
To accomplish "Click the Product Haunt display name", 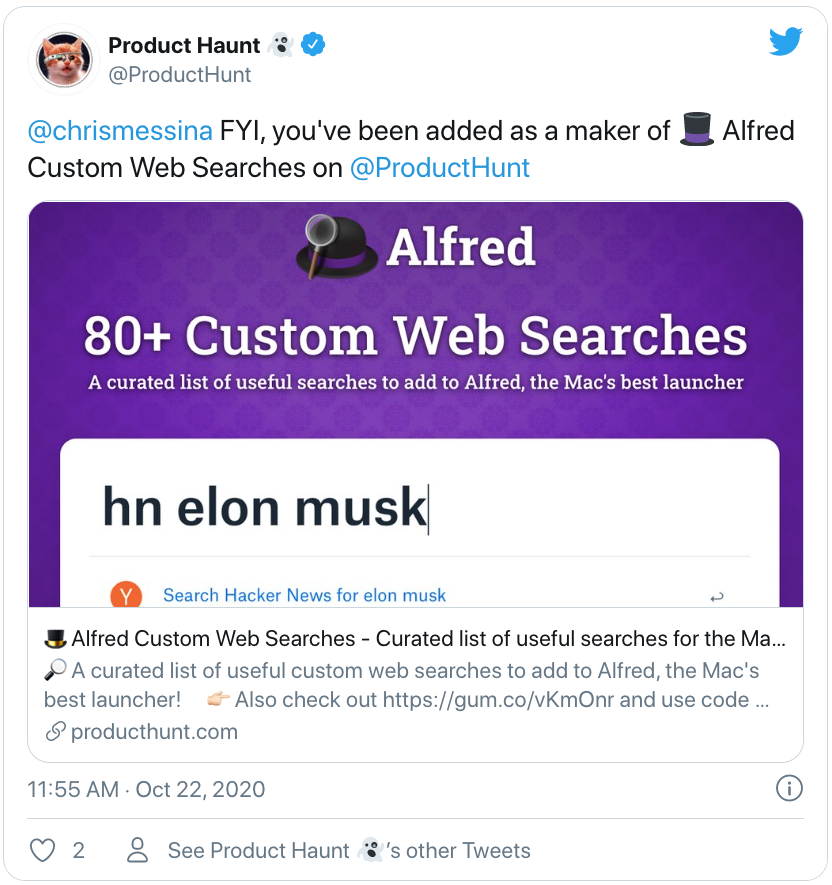I will pyautogui.click(x=184, y=45).
